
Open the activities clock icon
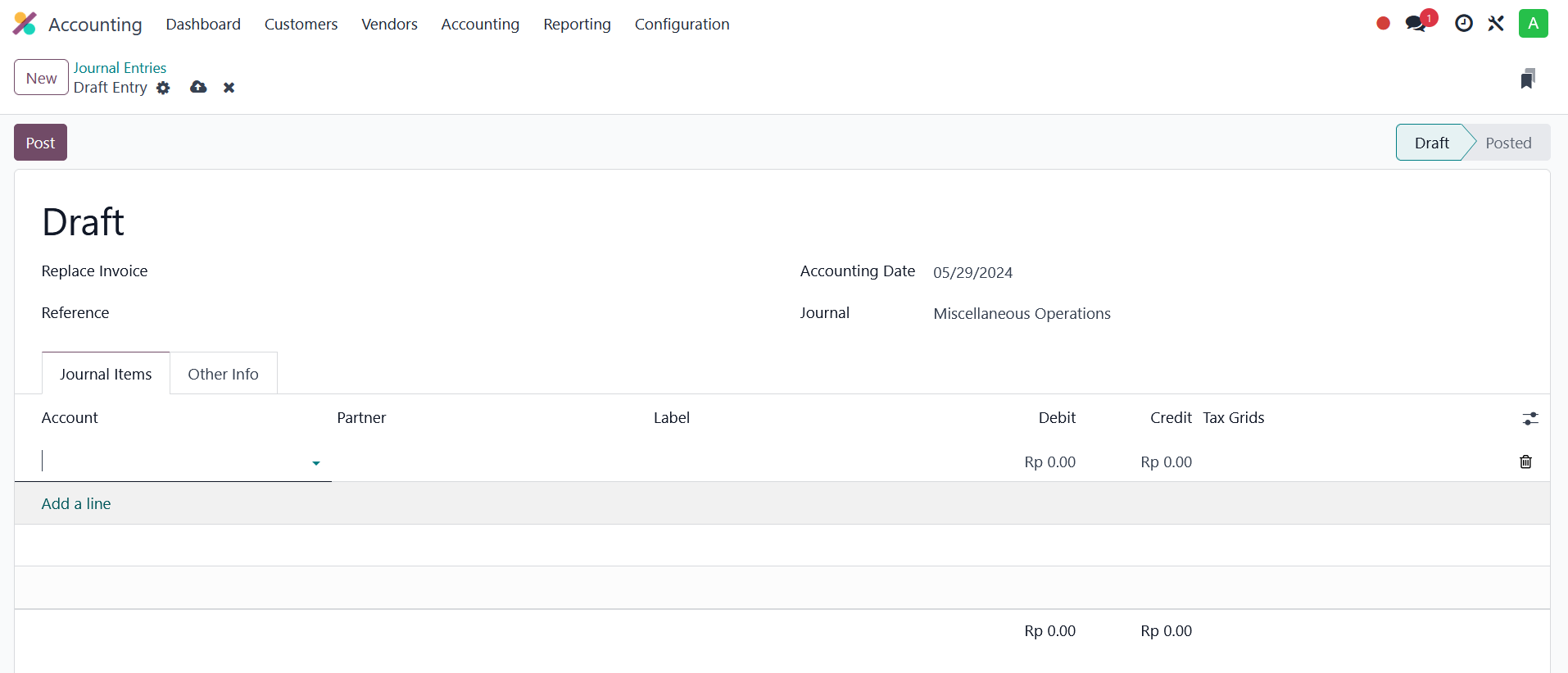click(x=1463, y=24)
